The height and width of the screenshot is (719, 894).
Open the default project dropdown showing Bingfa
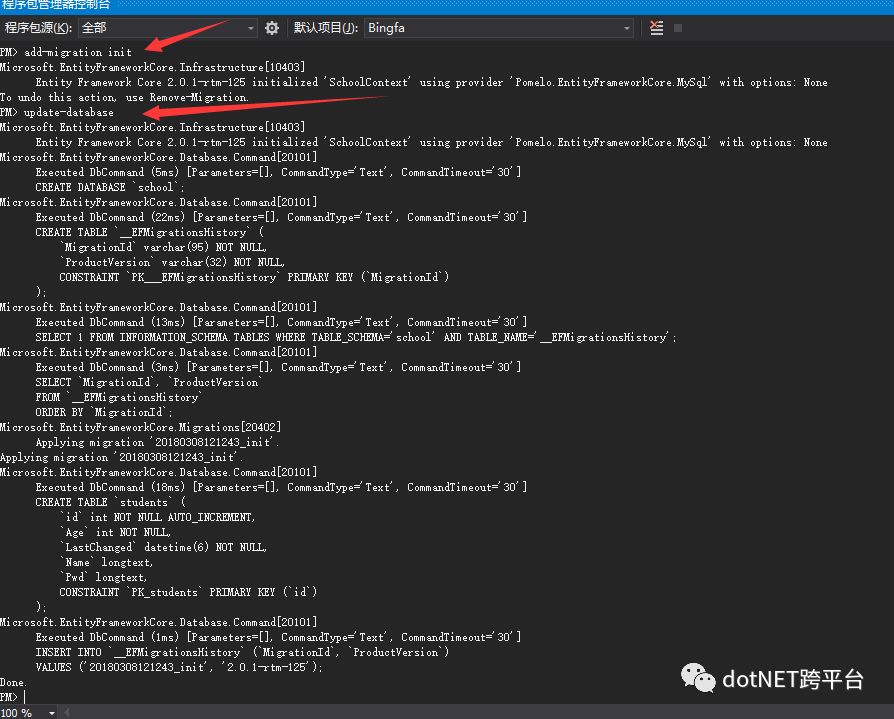click(499, 28)
